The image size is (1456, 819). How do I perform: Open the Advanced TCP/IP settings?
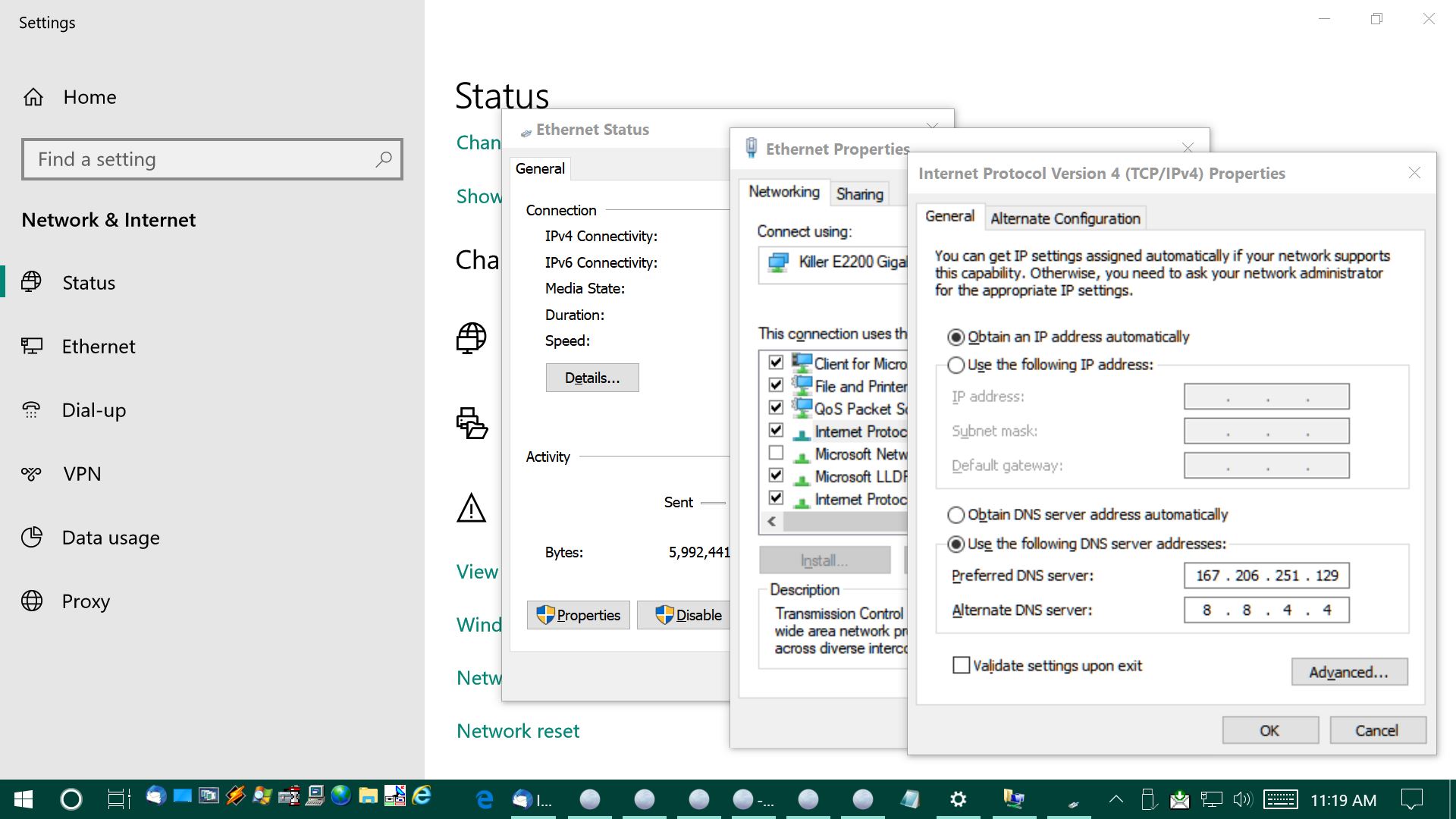(1348, 672)
